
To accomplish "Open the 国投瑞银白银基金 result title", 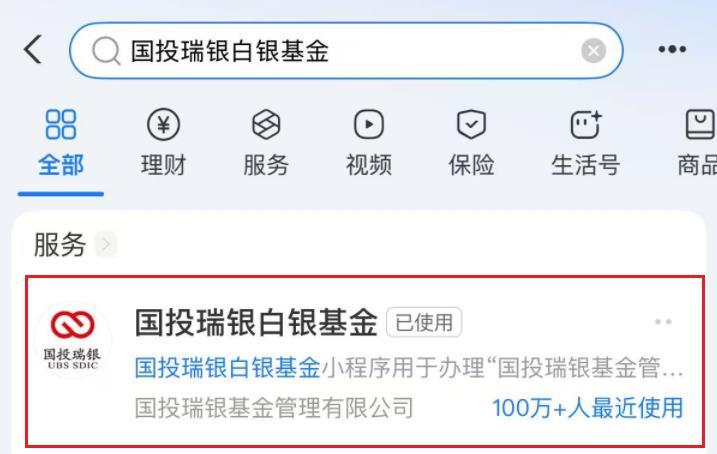I will point(256,323).
